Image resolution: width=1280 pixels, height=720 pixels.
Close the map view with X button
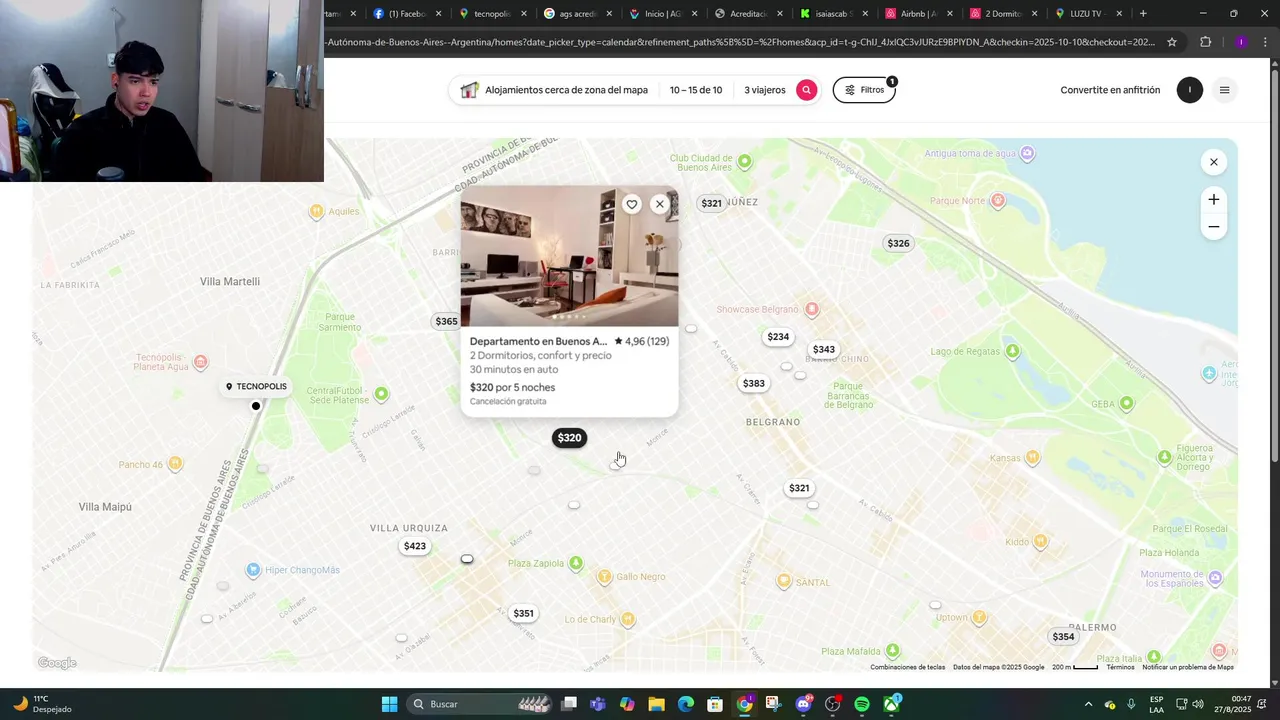click(1214, 162)
